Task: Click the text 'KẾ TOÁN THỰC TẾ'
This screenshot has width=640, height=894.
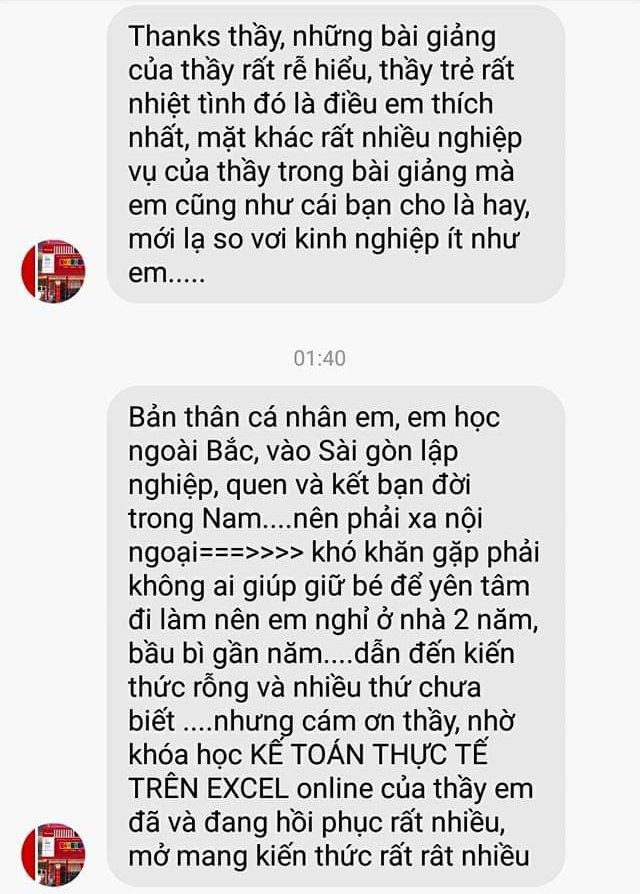Action: (369, 755)
